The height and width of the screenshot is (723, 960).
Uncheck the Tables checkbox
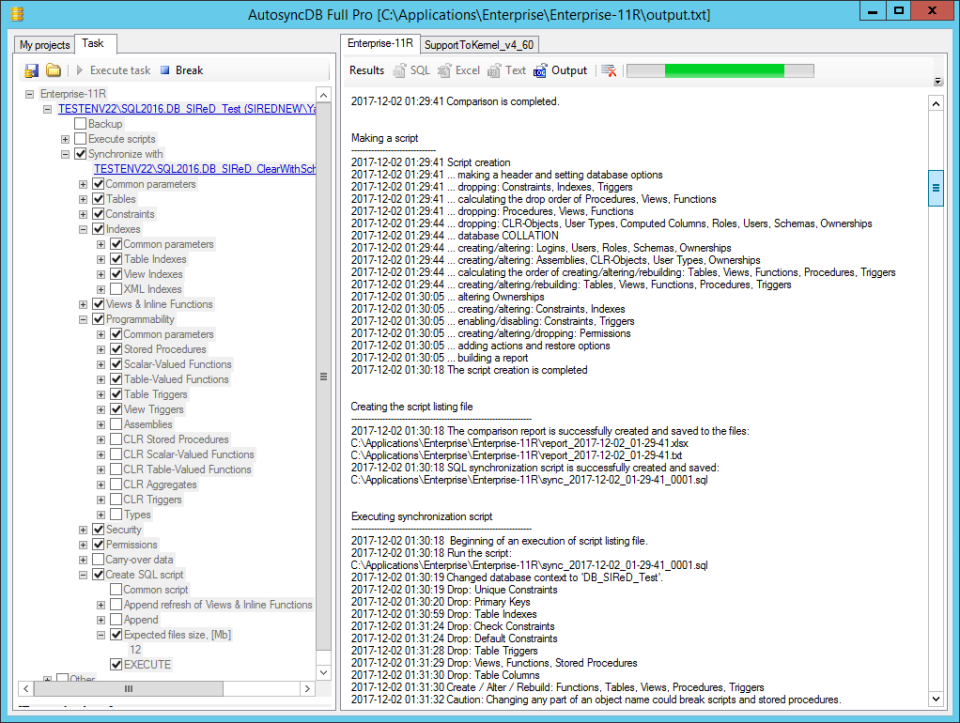click(x=97, y=199)
